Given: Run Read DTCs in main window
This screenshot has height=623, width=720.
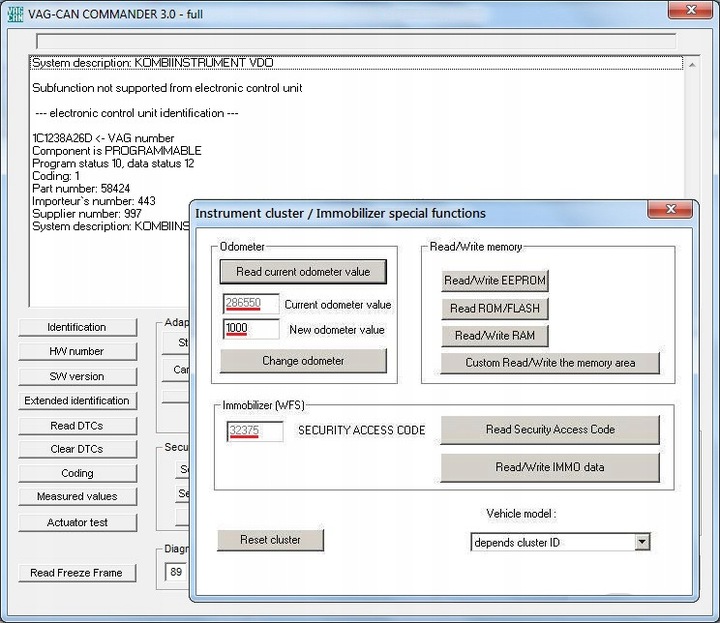Looking at the screenshot, I should pos(77,425).
